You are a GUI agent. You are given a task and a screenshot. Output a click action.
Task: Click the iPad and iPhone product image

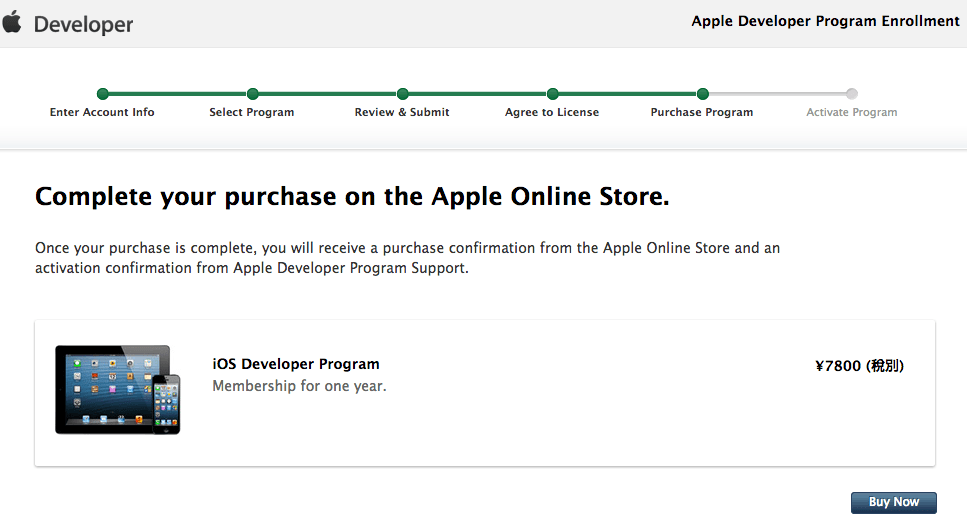pyautogui.click(x=118, y=390)
